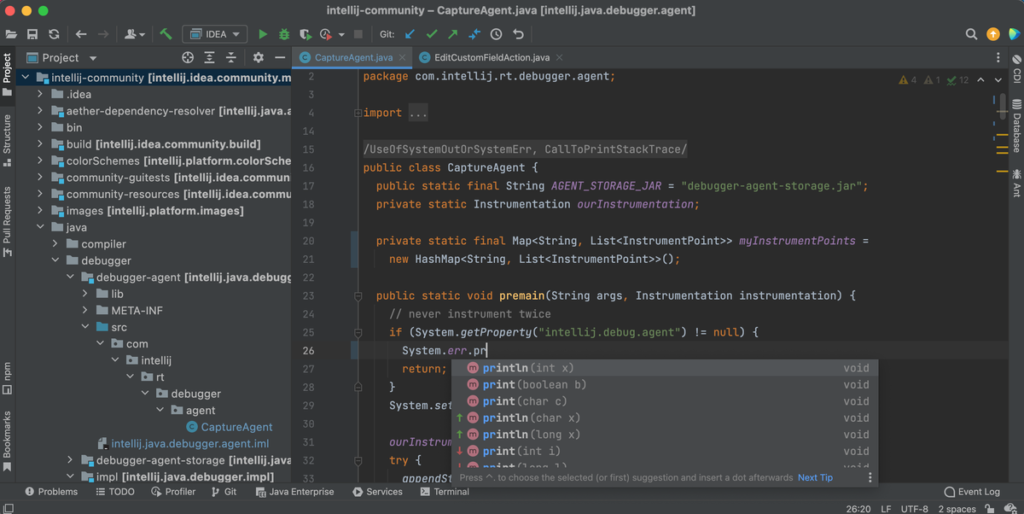Start debugging with the green bug icon
Screen dimensions: 1024x514
[x=283, y=34]
